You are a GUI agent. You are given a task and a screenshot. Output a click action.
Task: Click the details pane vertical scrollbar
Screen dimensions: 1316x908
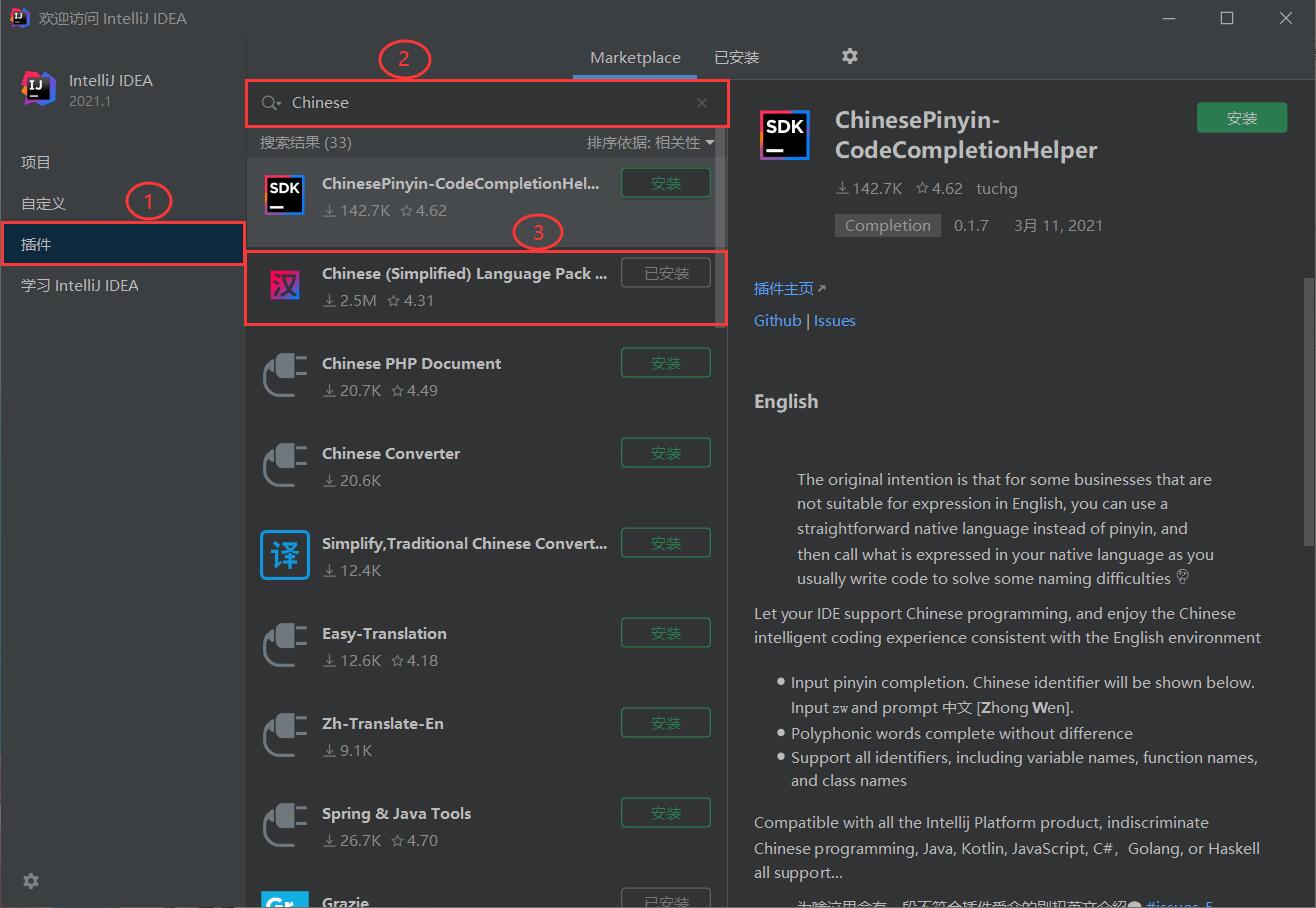click(x=1310, y=410)
